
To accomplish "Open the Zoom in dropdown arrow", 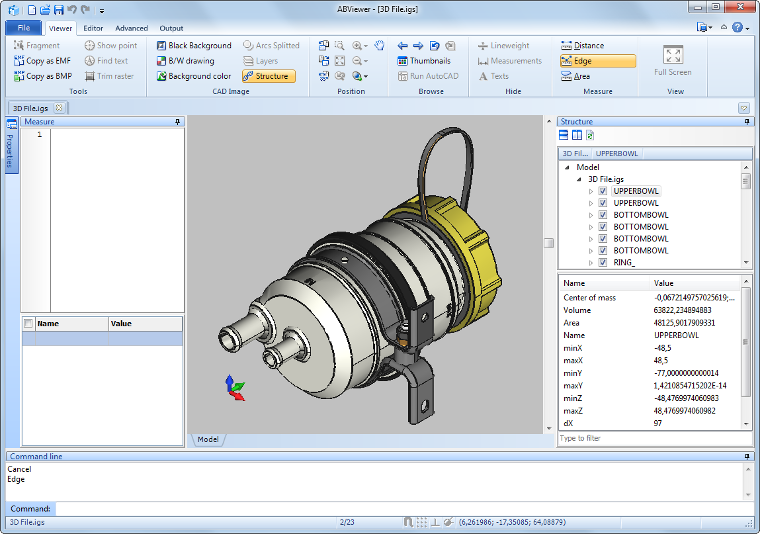I will (365, 46).
